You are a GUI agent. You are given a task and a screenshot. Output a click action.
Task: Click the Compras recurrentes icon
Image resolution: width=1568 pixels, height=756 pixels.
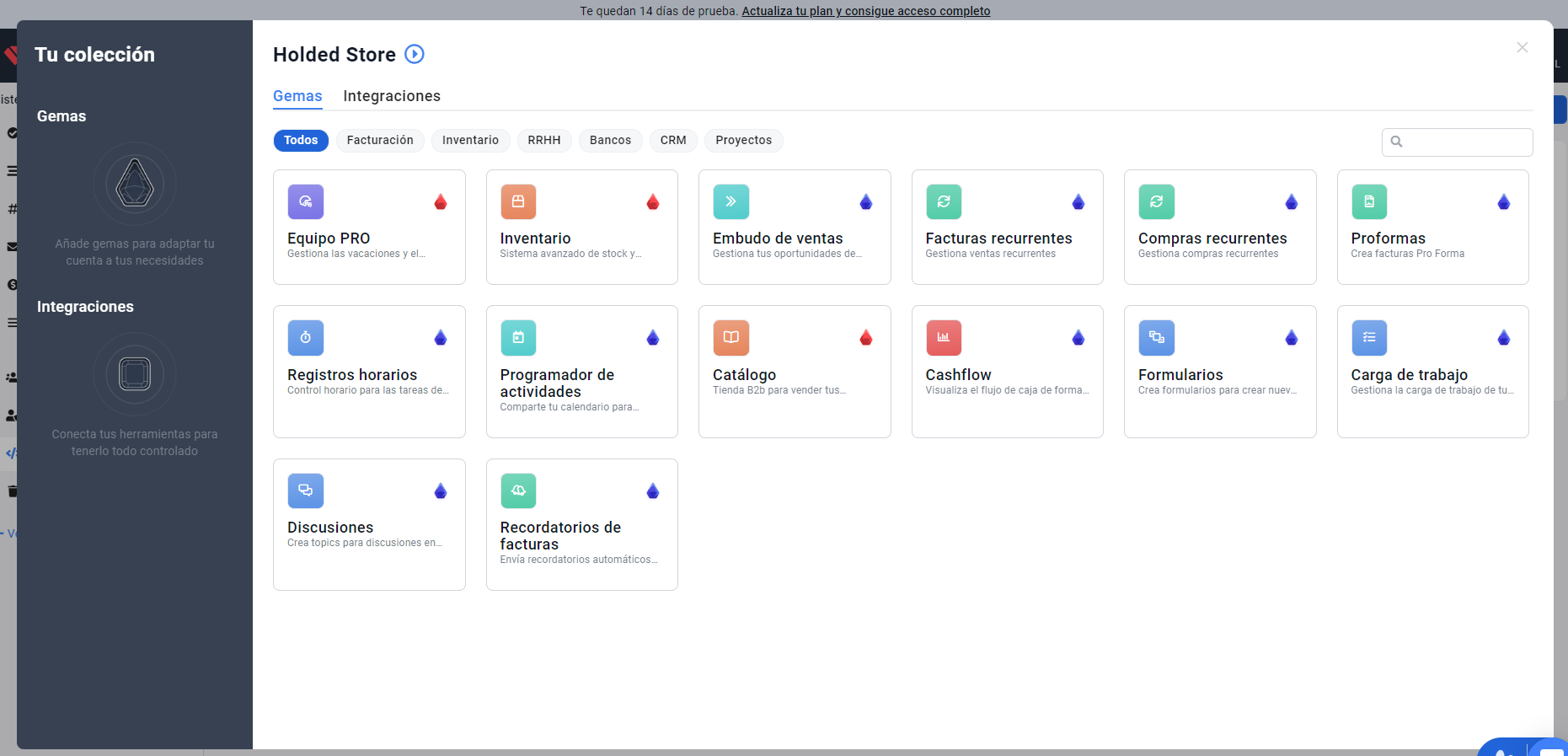click(1157, 201)
